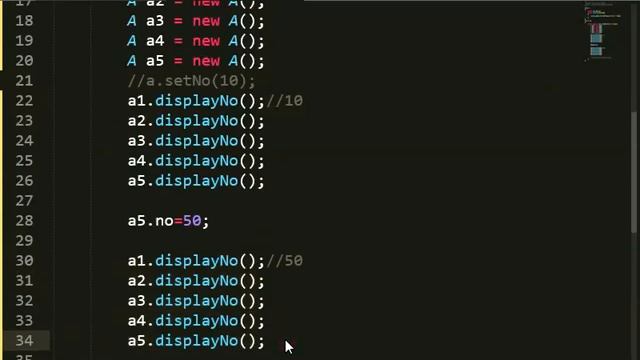Click line number 30 in gutter
This screenshot has width=640, height=360.
[x=24, y=260]
